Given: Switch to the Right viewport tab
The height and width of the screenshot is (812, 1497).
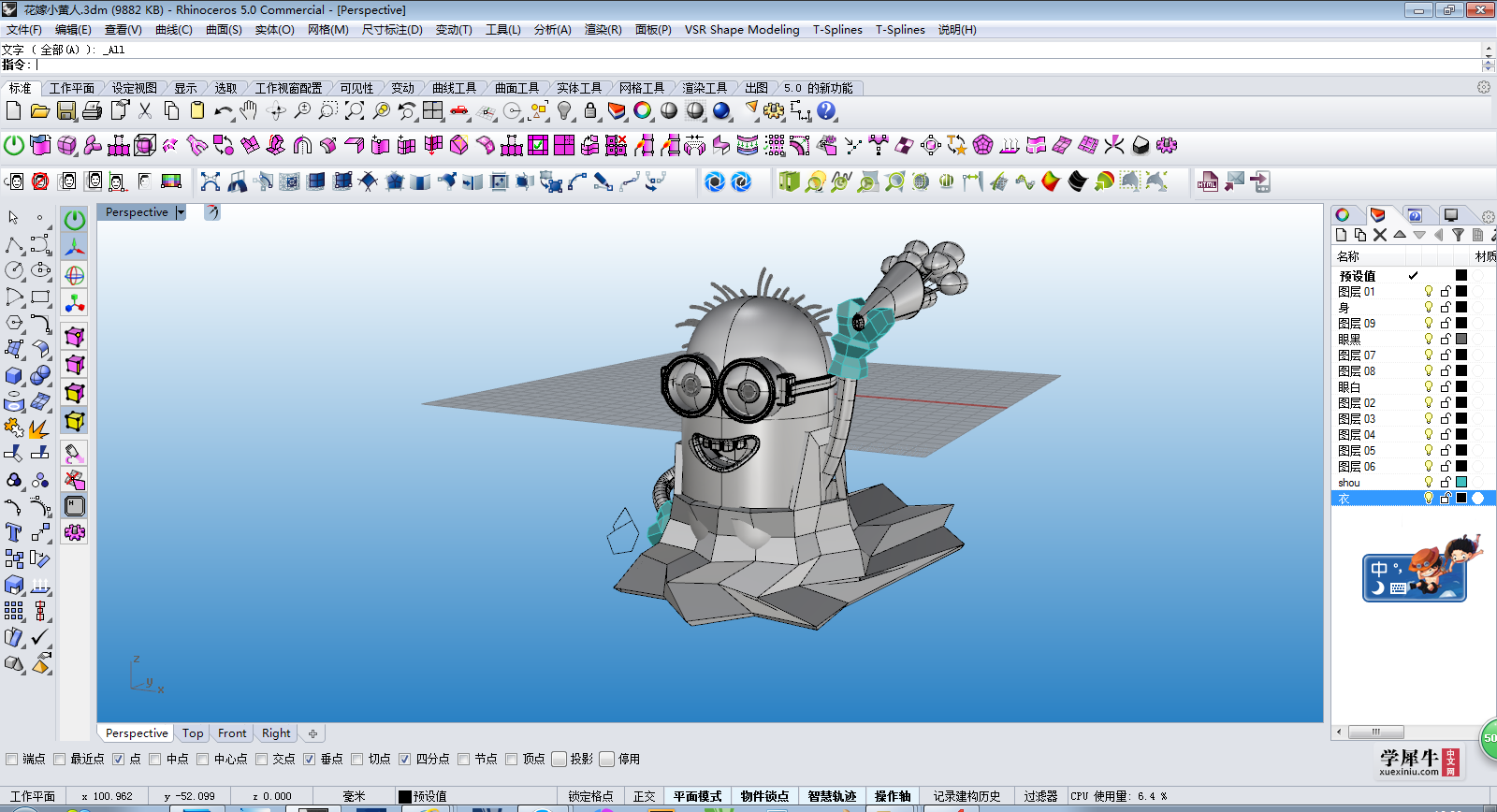Looking at the screenshot, I should click(276, 733).
